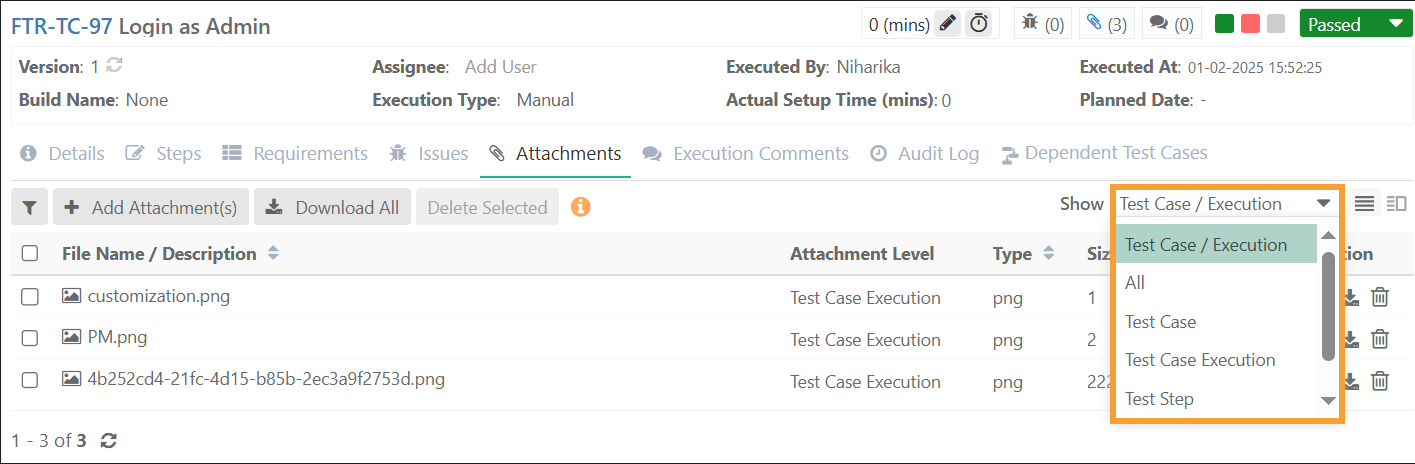Open the Audit Log tab
Image resolution: width=1415 pixels, height=464 pixels.
[925, 154]
